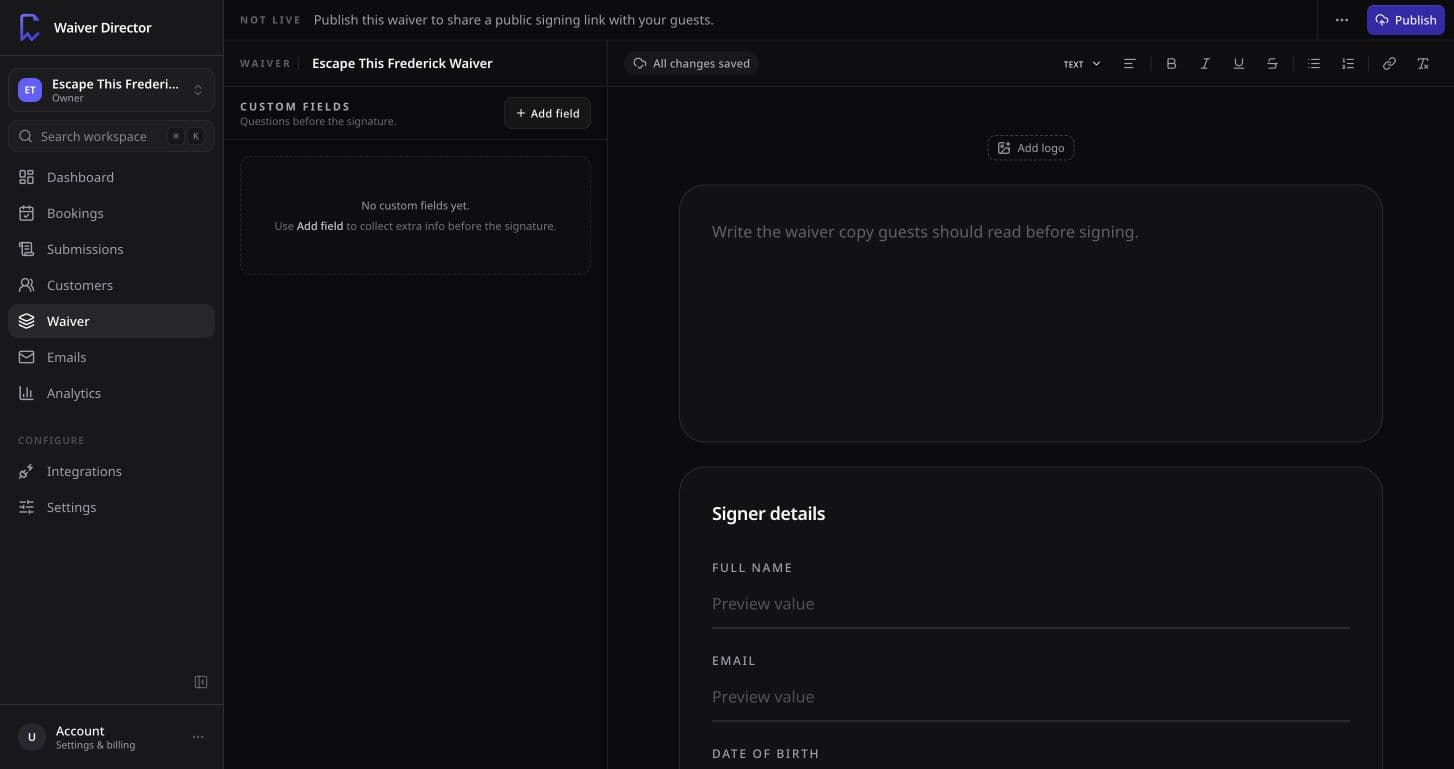Click the Search workspace field
The width and height of the screenshot is (1454, 769).
coord(111,136)
